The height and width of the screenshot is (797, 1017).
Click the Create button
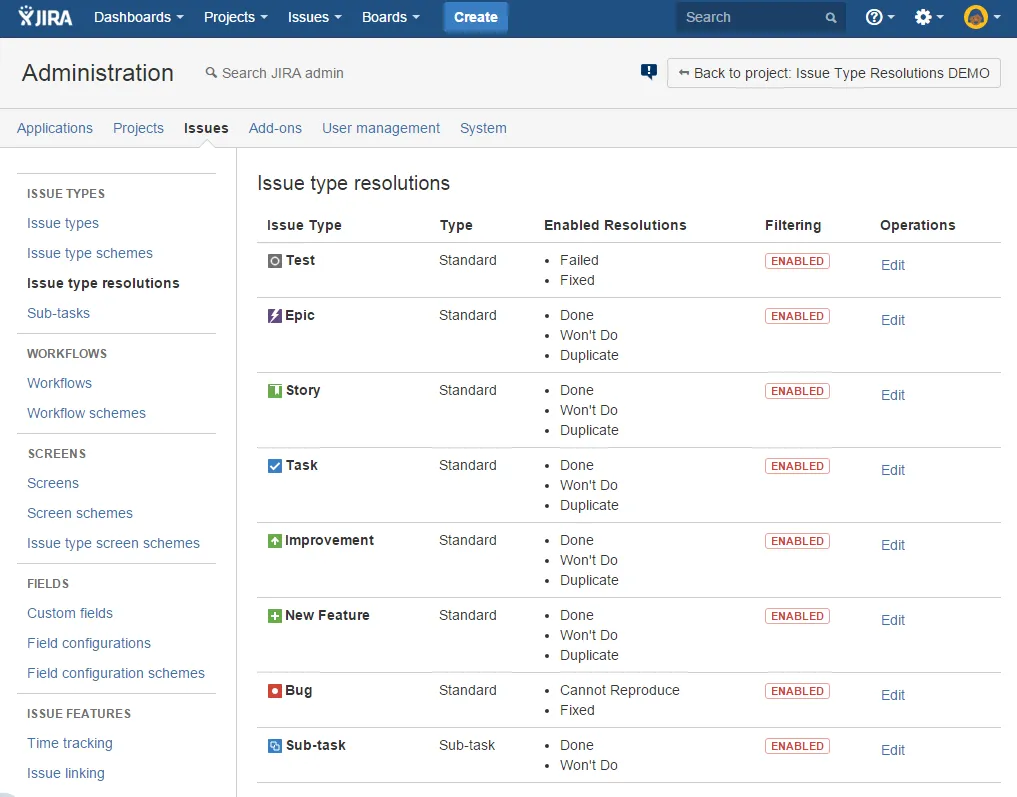coord(475,17)
